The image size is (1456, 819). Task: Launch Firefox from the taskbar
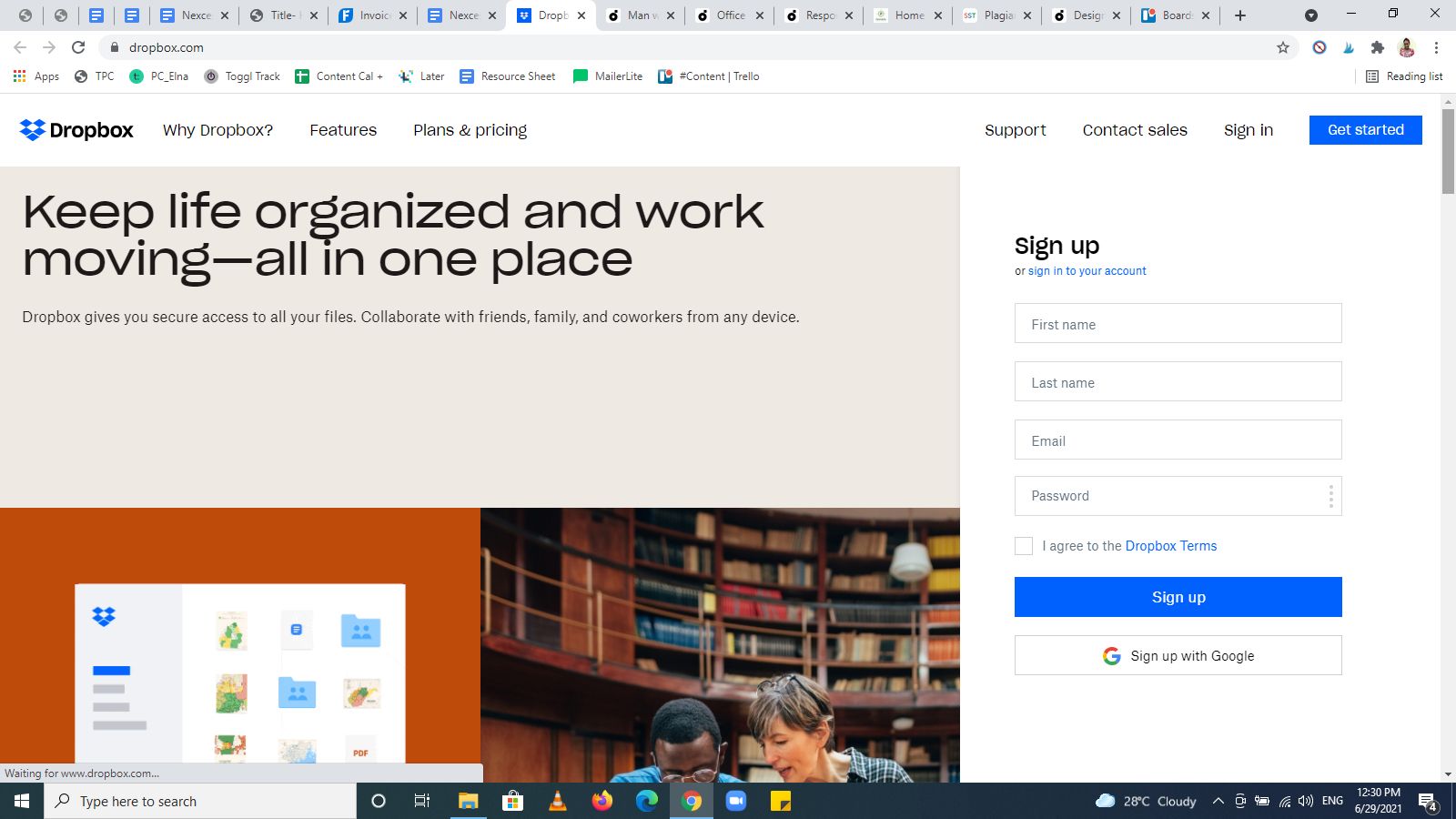tap(602, 801)
